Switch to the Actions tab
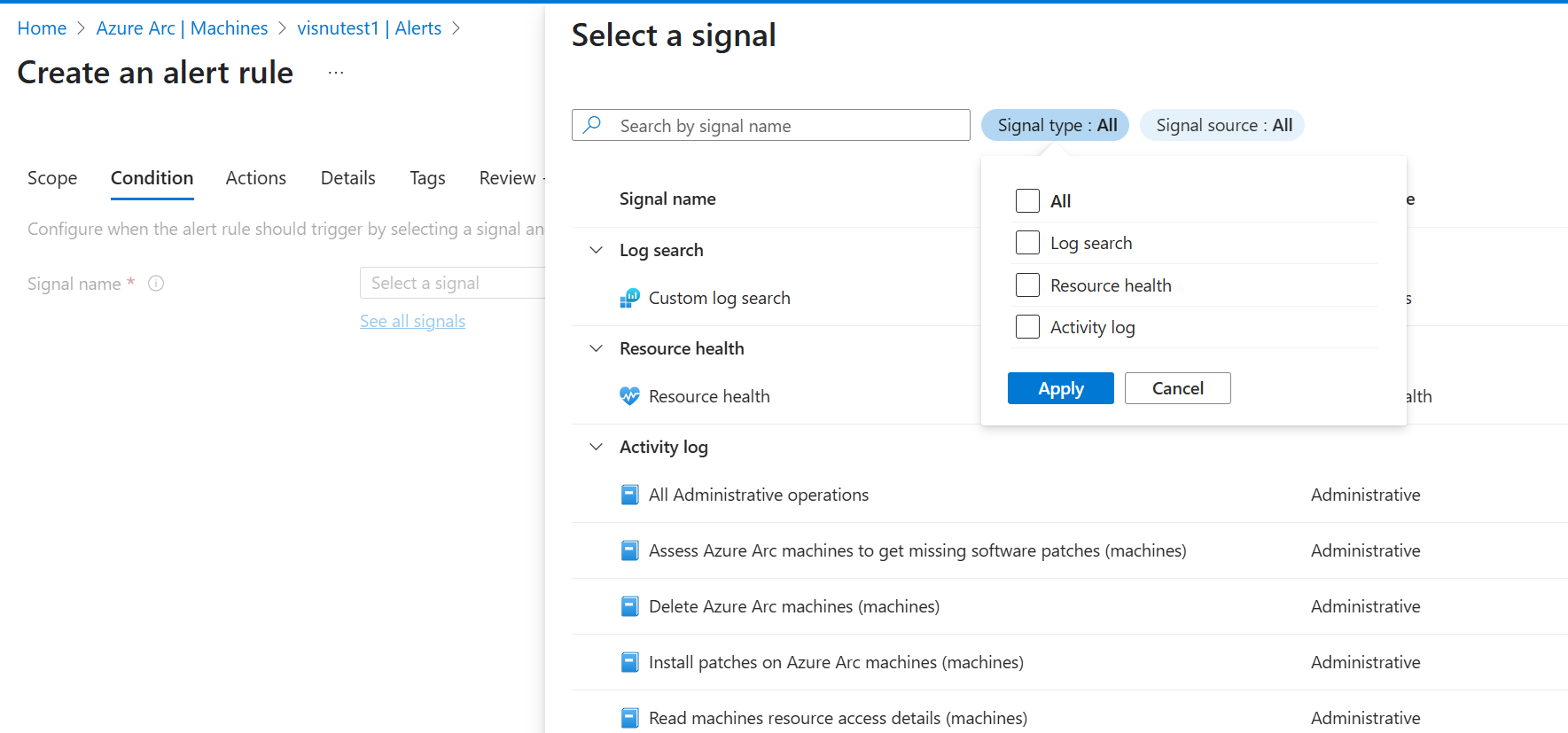1568x733 pixels. pos(256,178)
